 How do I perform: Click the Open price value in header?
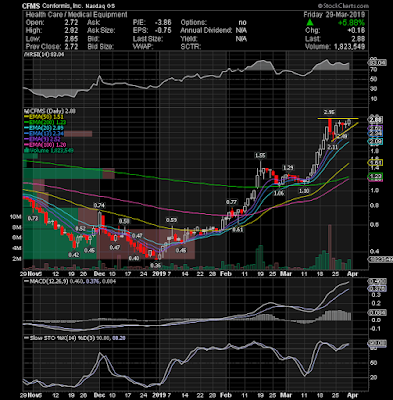click(71, 23)
